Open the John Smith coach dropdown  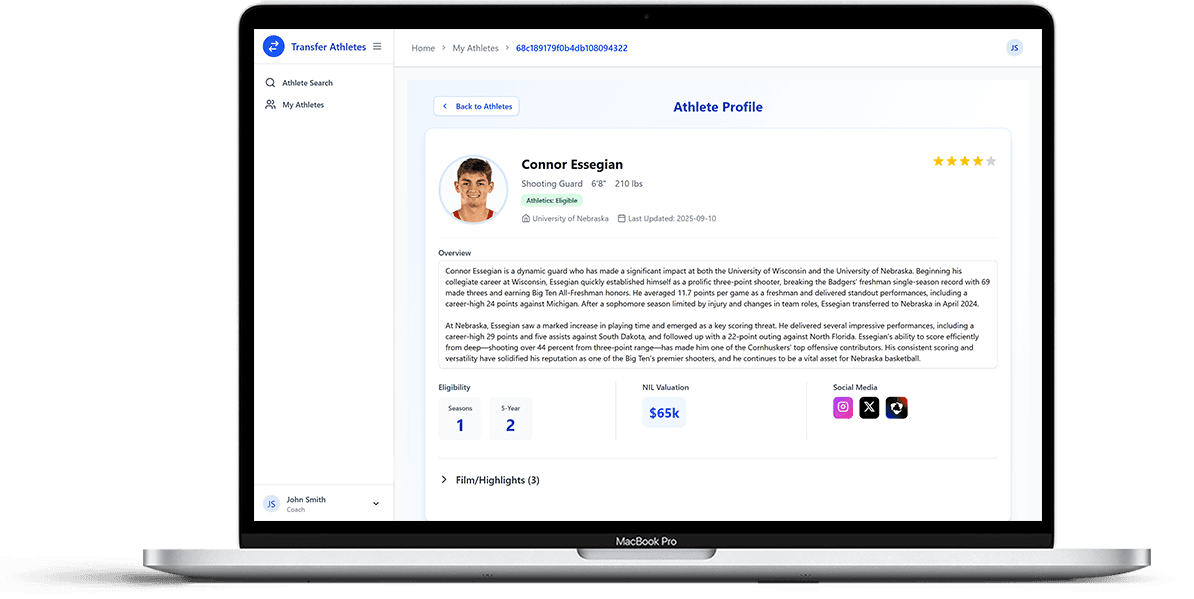pyautogui.click(x=375, y=503)
